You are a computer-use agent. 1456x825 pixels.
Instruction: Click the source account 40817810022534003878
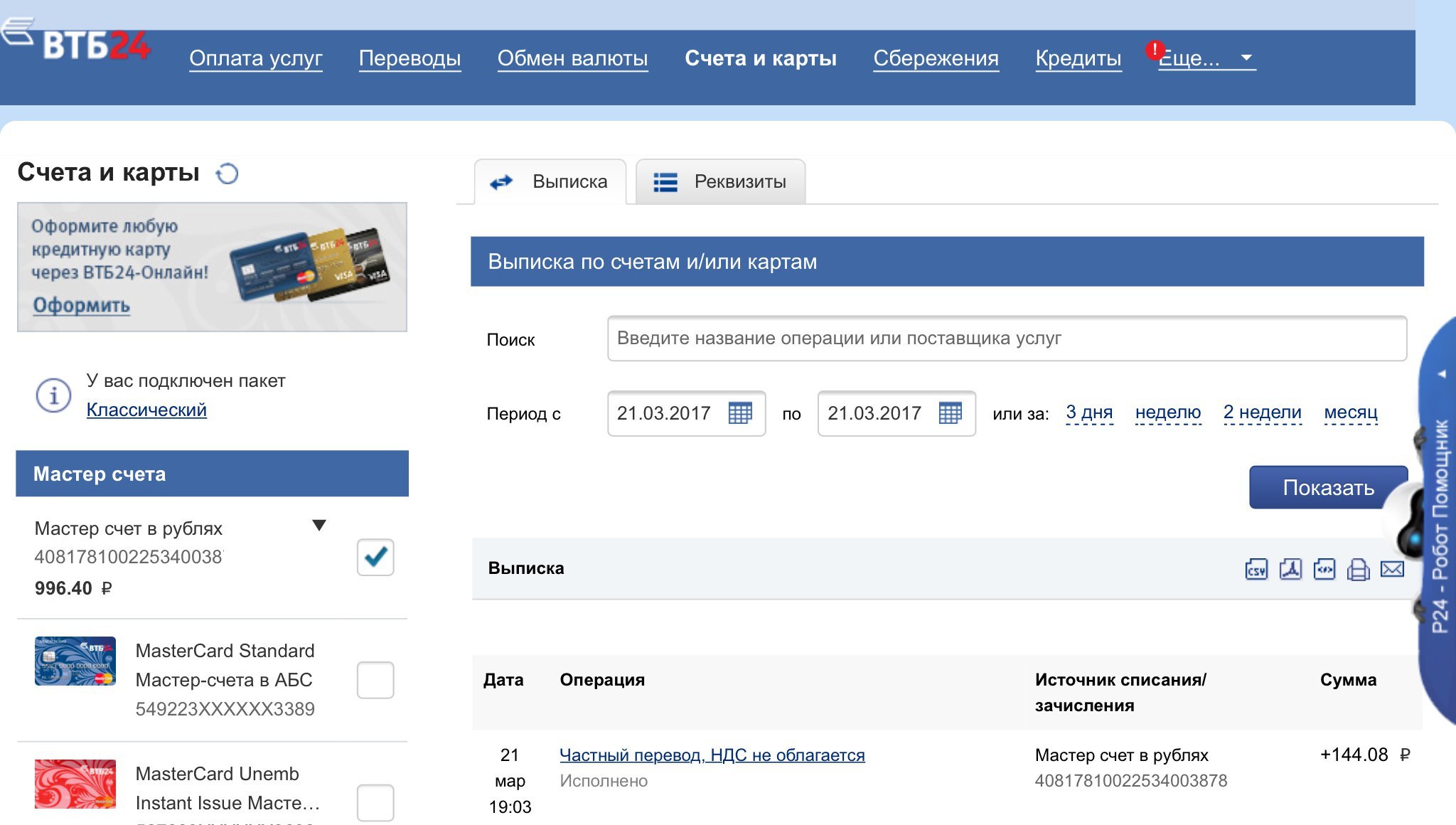pyautogui.click(x=1131, y=781)
